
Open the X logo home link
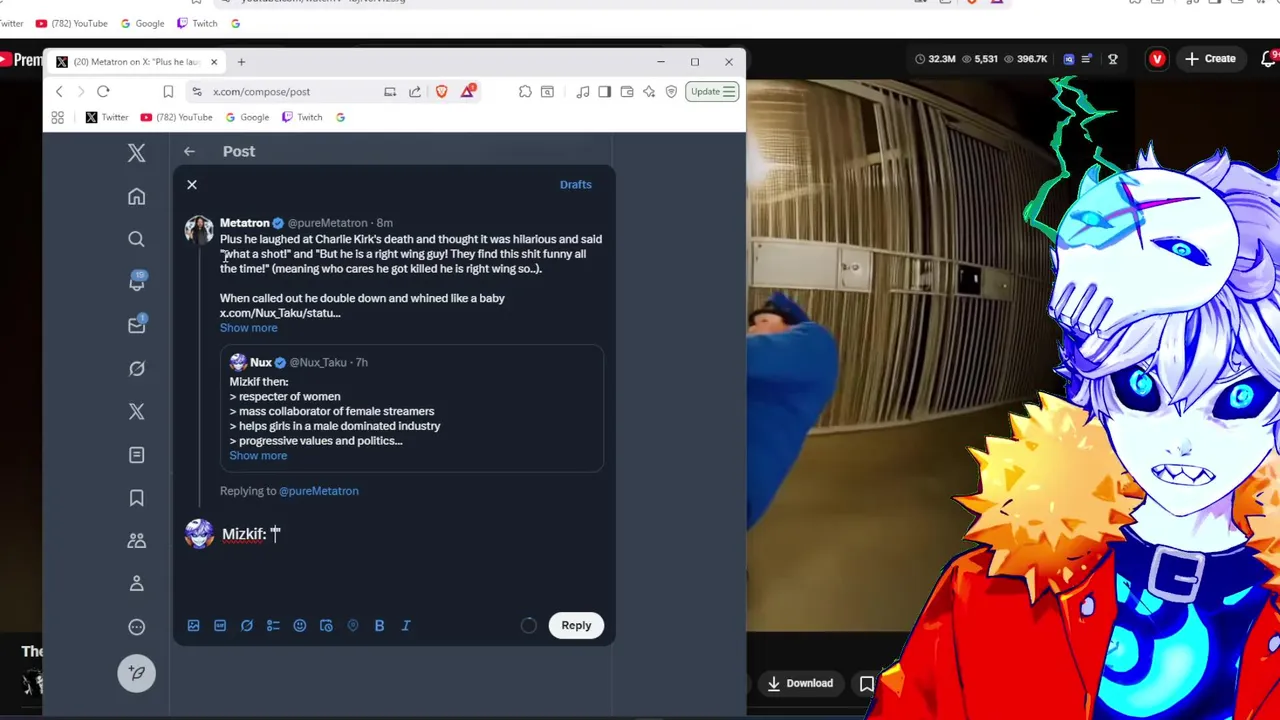[136, 152]
